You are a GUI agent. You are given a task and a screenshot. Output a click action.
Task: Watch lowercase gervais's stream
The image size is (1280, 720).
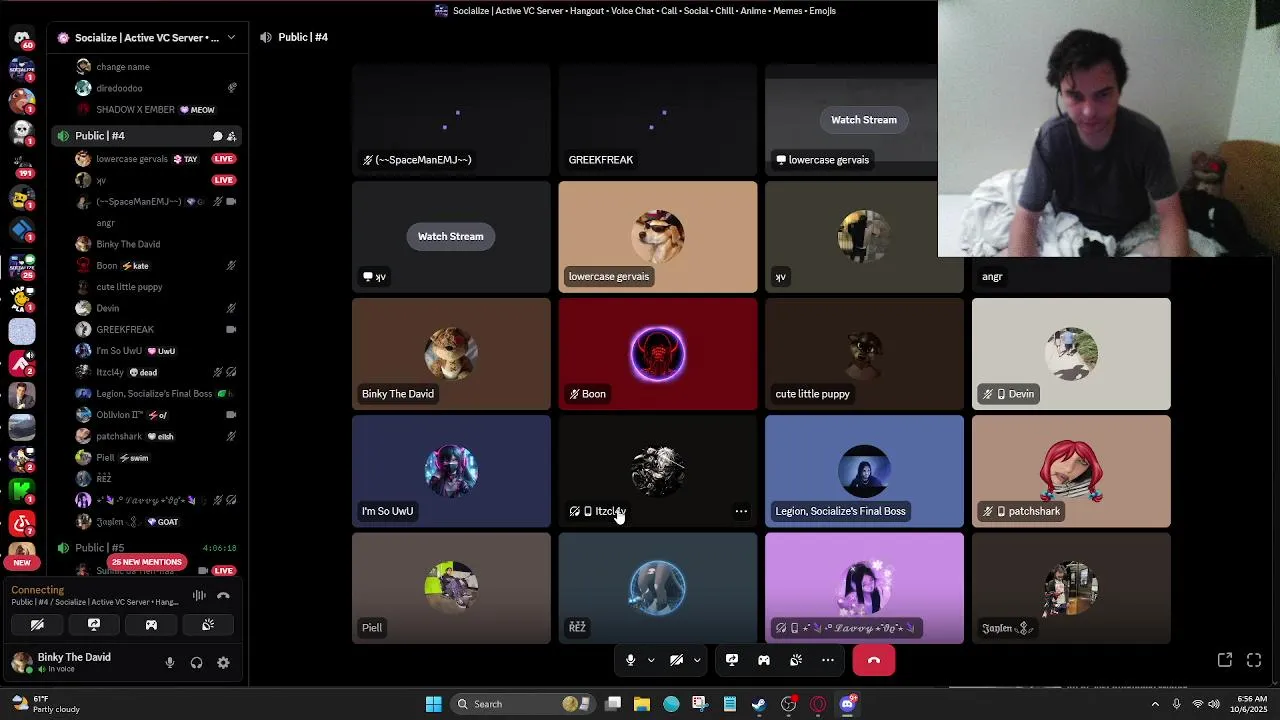[864, 120]
